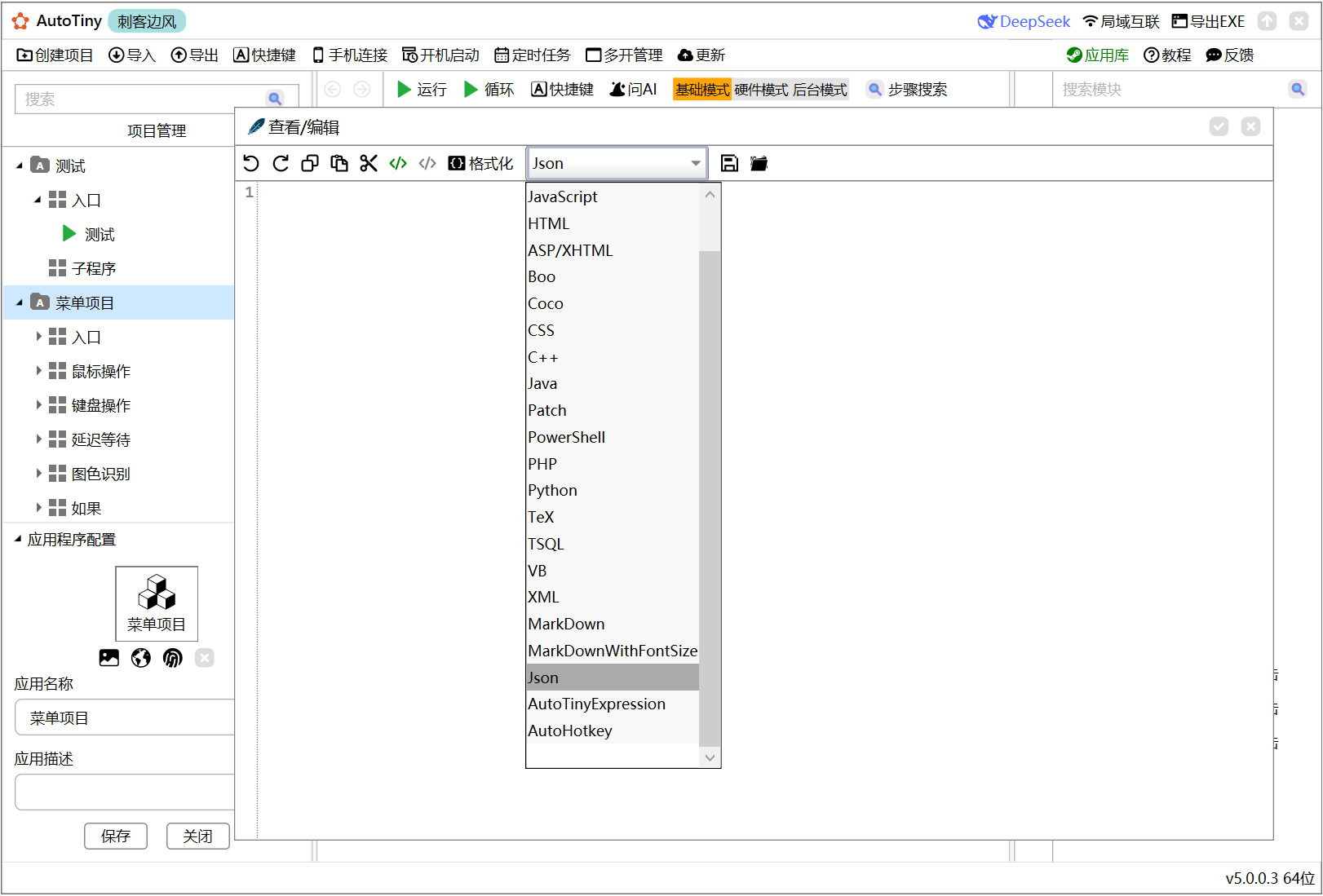
Task: Click 开机启动 in the menu bar
Action: (x=441, y=55)
